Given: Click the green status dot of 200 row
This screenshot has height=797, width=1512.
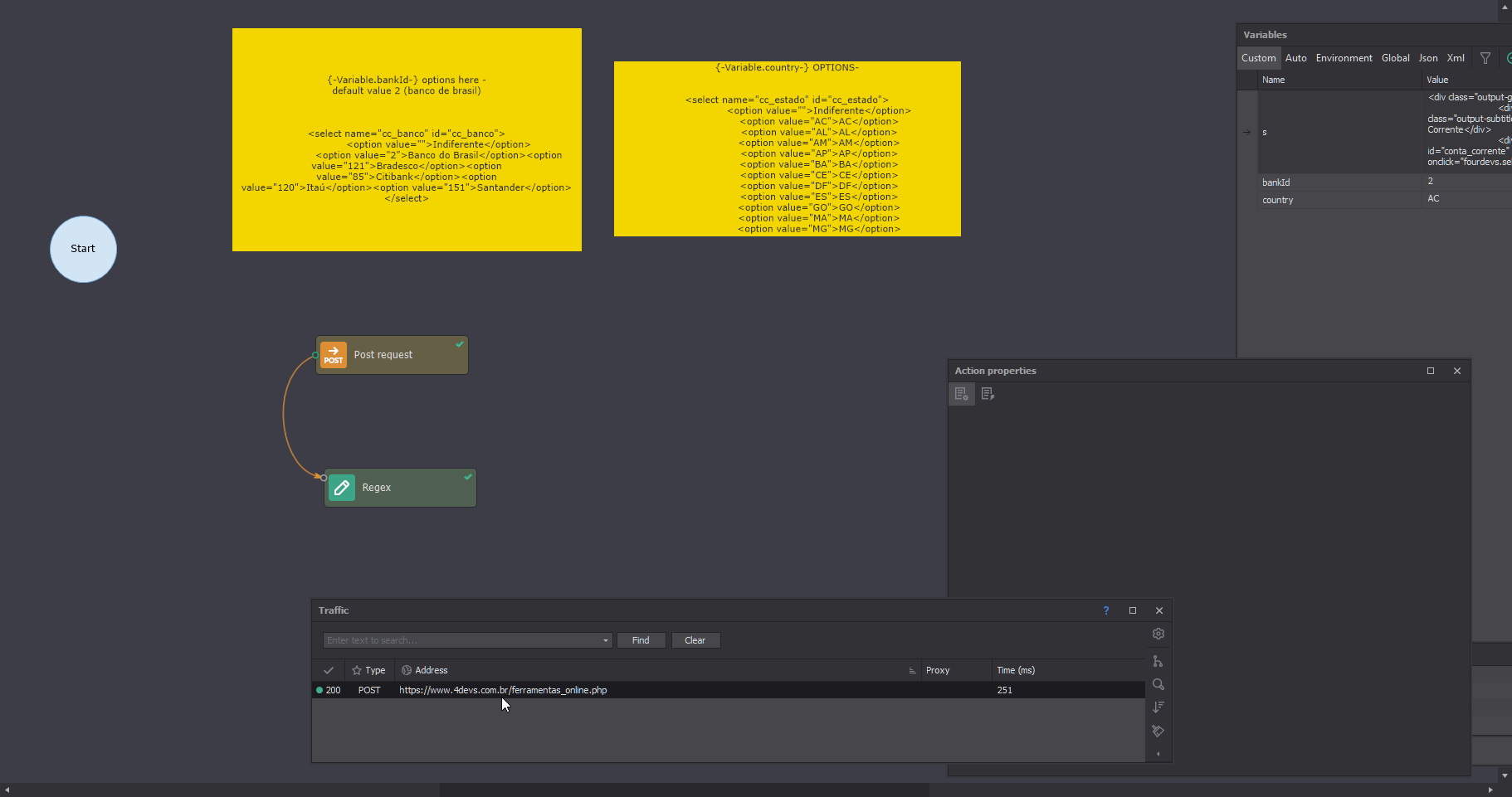Looking at the screenshot, I should (319, 690).
